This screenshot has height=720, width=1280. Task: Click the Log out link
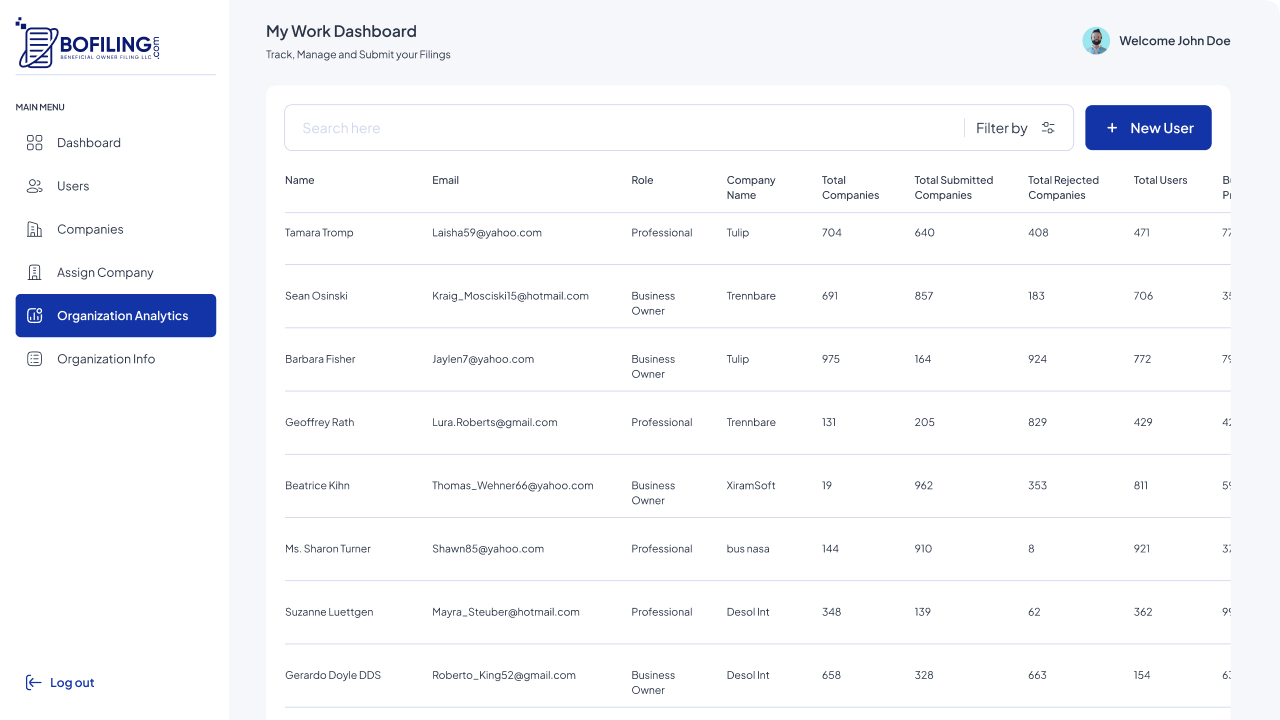click(x=72, y=683)
